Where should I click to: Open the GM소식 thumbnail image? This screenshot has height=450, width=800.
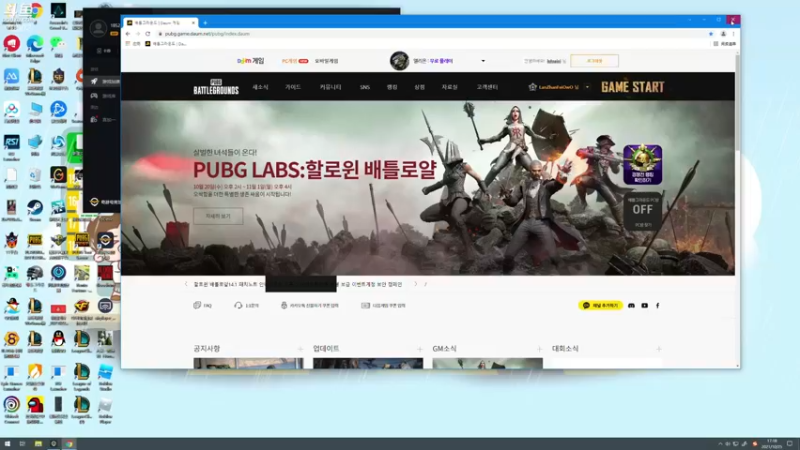[487, 363]
